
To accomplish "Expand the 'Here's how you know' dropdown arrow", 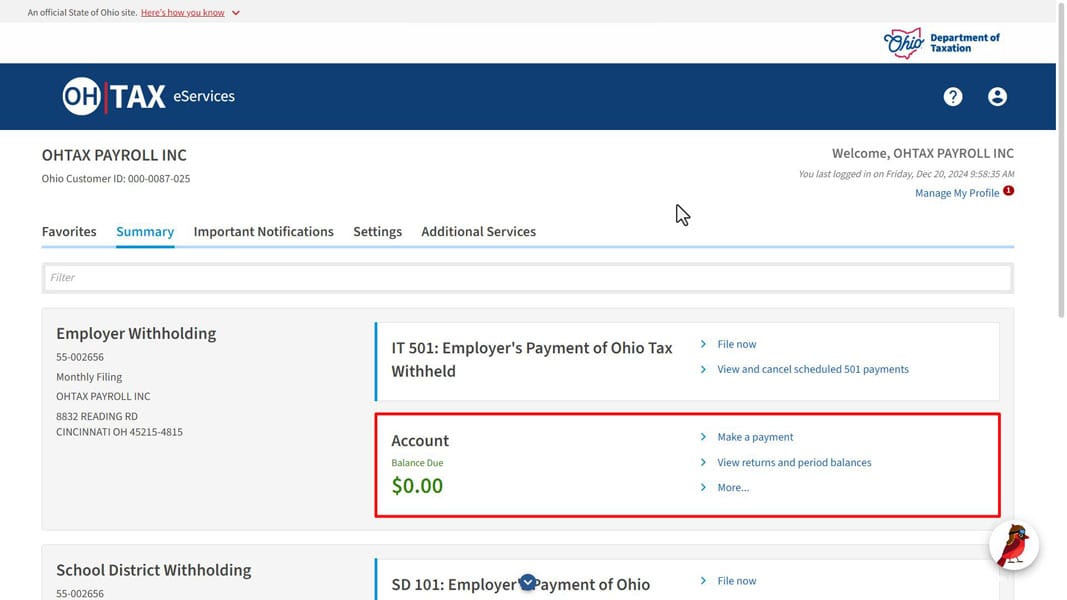I will pos(236,13).
